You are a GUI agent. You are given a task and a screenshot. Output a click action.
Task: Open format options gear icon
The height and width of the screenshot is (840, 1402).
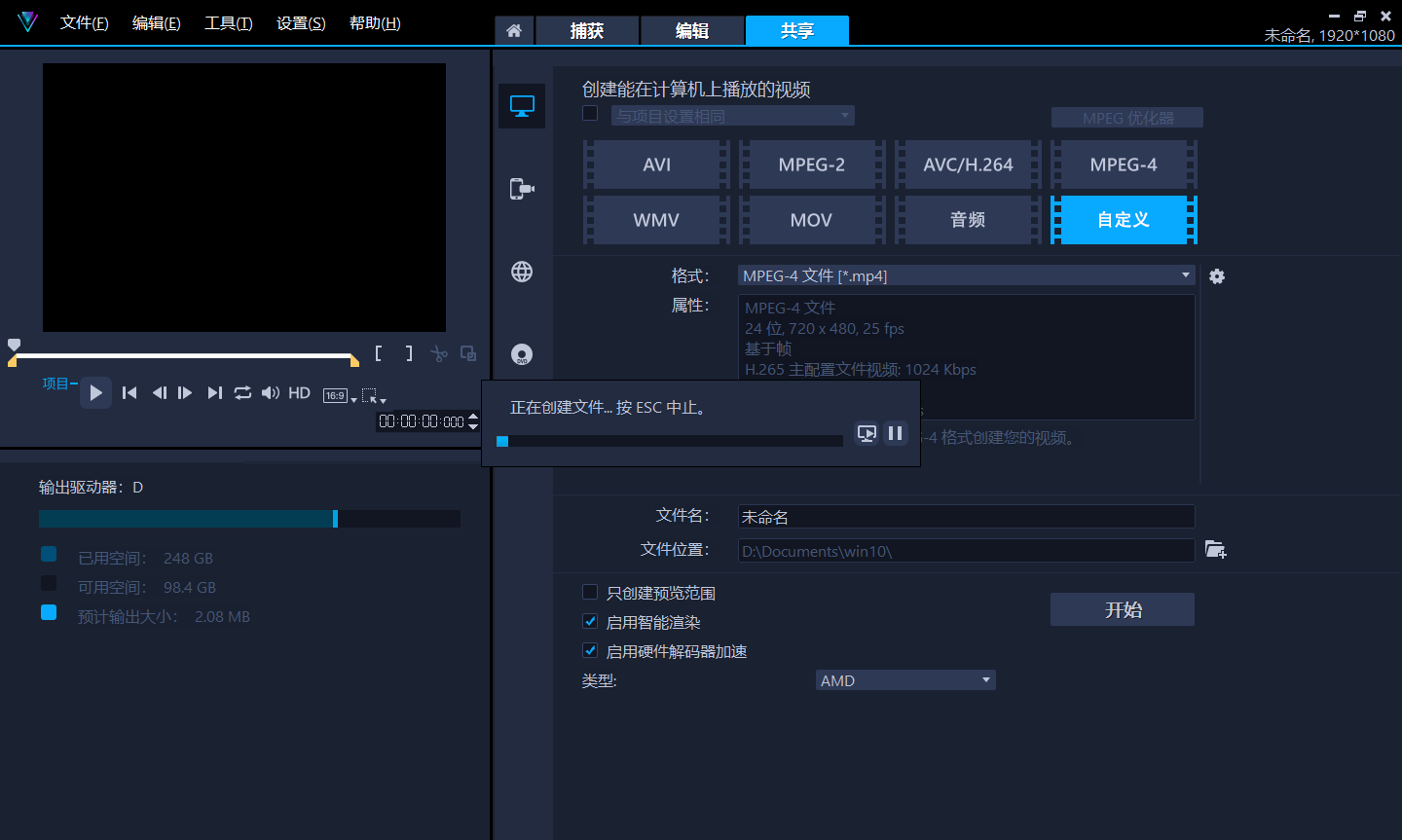pos(1217,276)
